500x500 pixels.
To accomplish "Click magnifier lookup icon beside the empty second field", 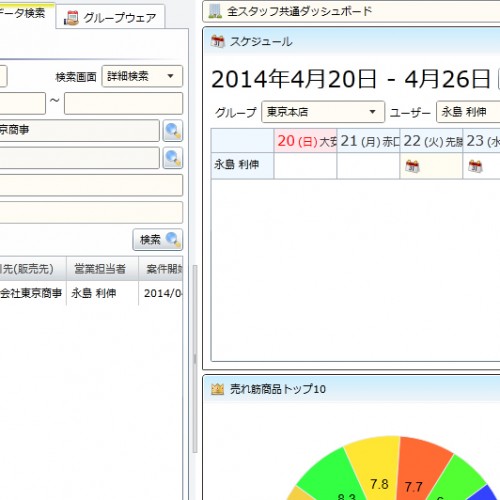I will [173, 158].
